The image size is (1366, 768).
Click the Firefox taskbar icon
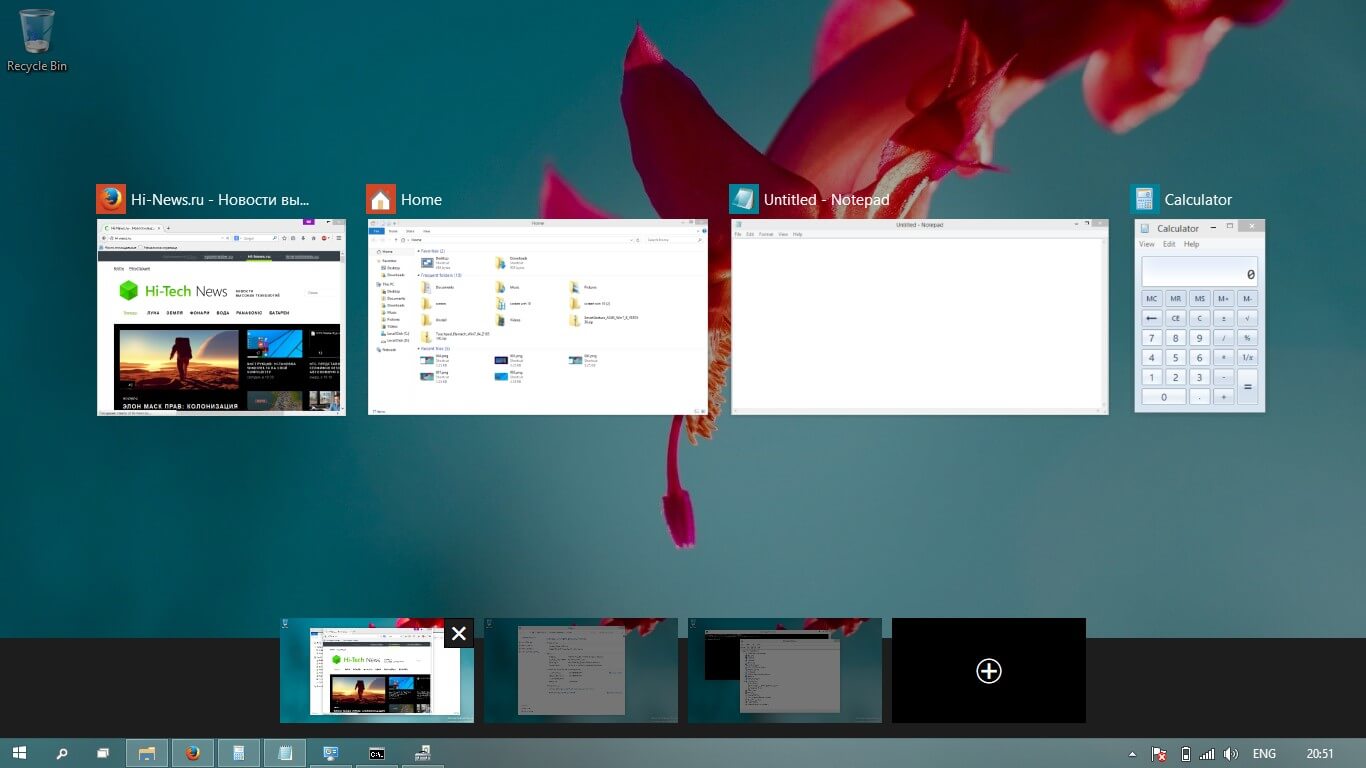tap(193, 753)
